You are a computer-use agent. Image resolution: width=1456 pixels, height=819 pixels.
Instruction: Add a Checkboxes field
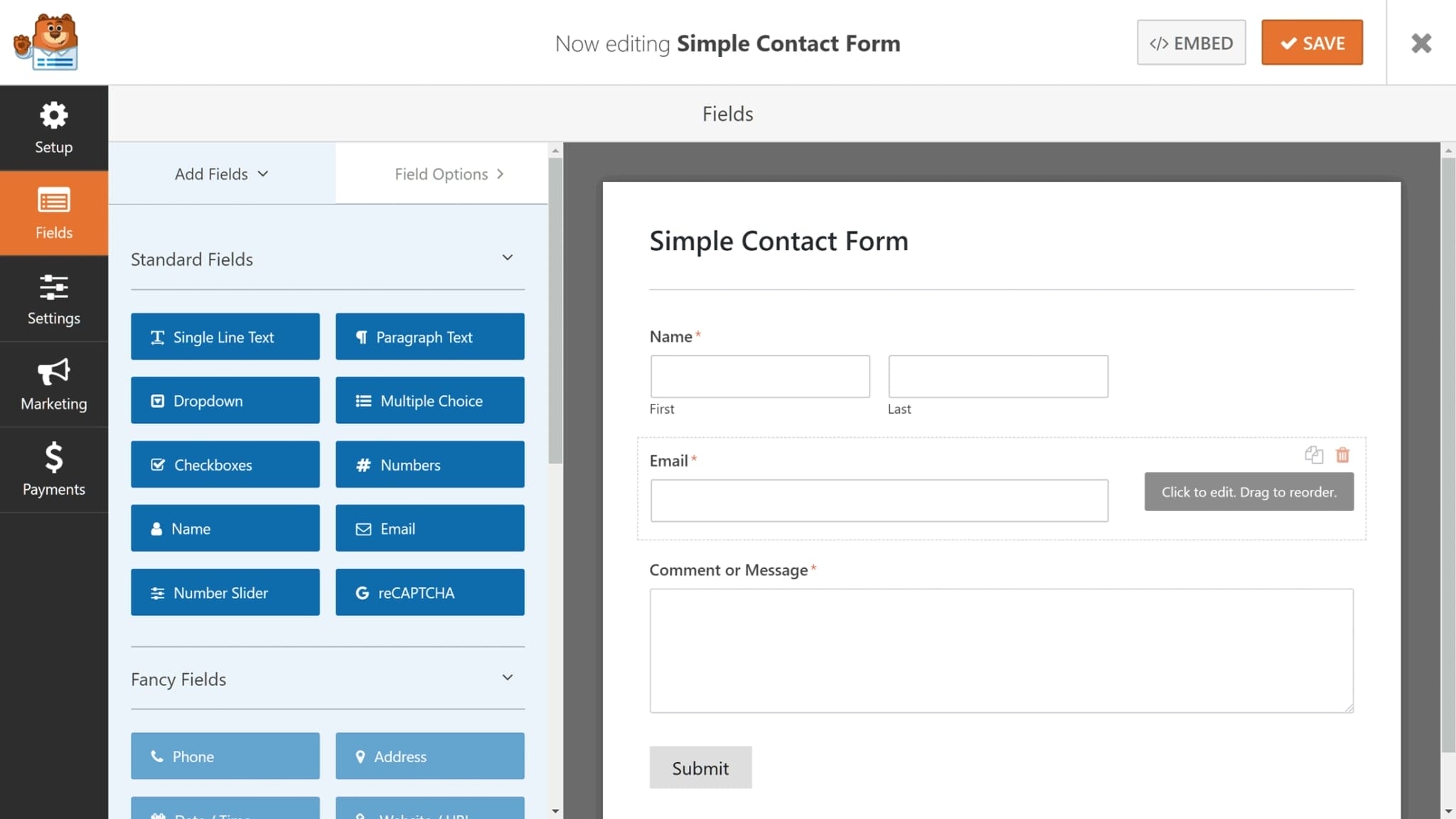coord(225,465)
